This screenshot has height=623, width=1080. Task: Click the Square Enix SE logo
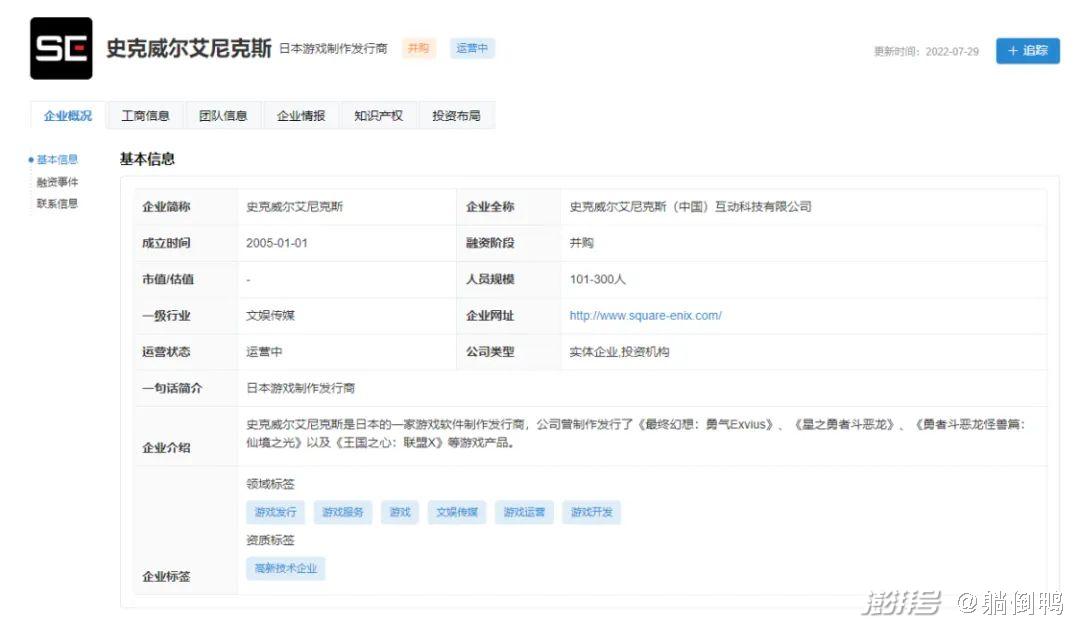pyautogui.click(x=61, y=48)
